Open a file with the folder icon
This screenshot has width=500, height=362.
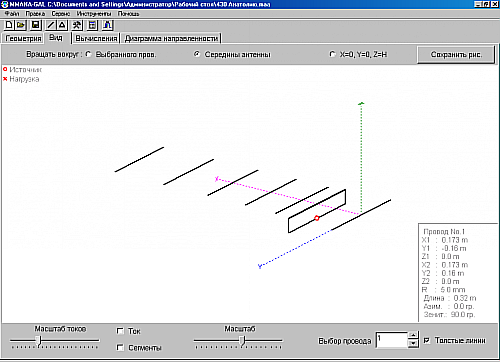pyautogui.click(x=21, y=25)
